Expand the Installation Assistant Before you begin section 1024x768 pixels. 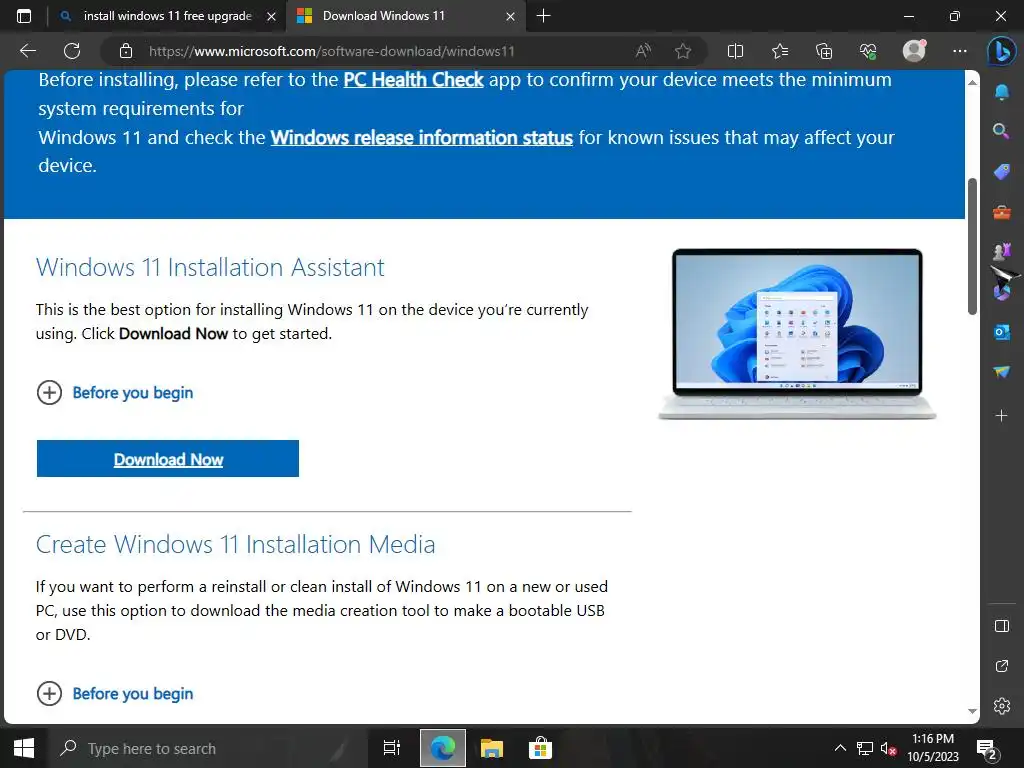[x=115, y=392]
